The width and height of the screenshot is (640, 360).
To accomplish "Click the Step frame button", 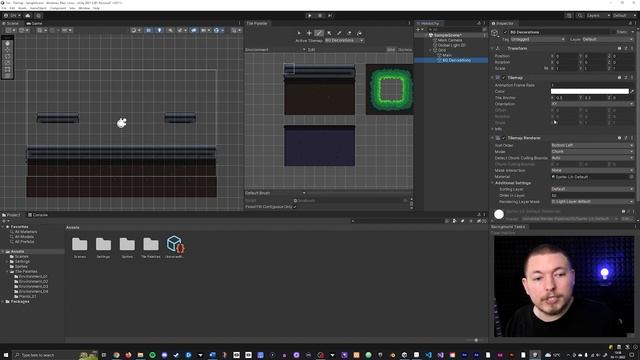I will click(330, 16).
